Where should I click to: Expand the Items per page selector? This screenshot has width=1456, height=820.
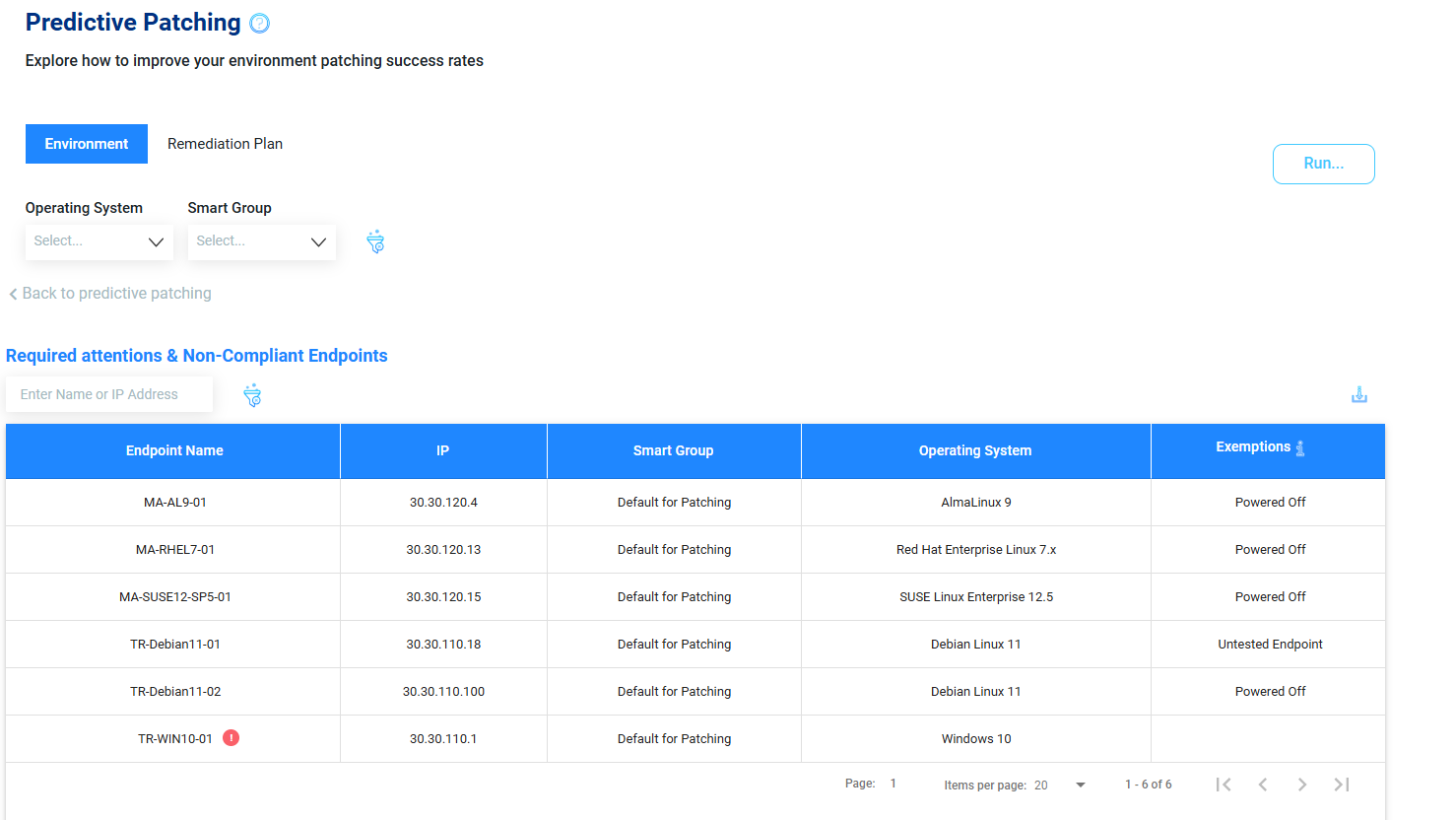click(1080, 786)
